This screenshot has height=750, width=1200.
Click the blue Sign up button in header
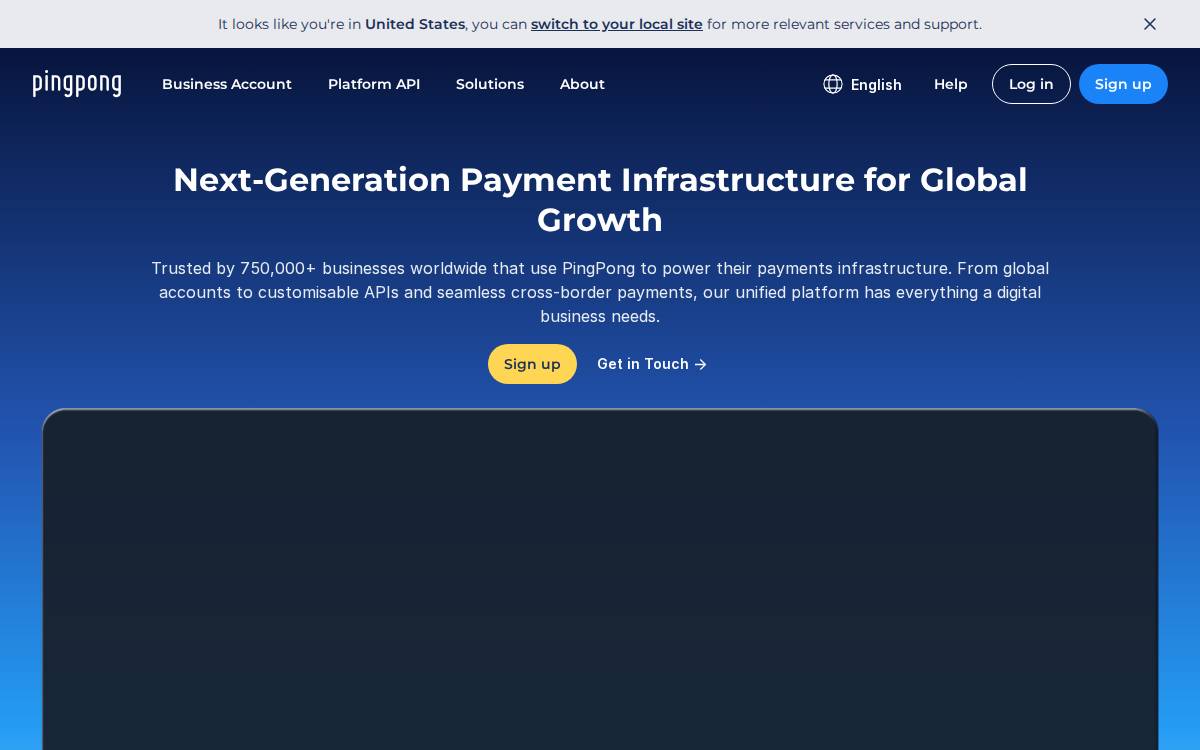click(1123, 84)
